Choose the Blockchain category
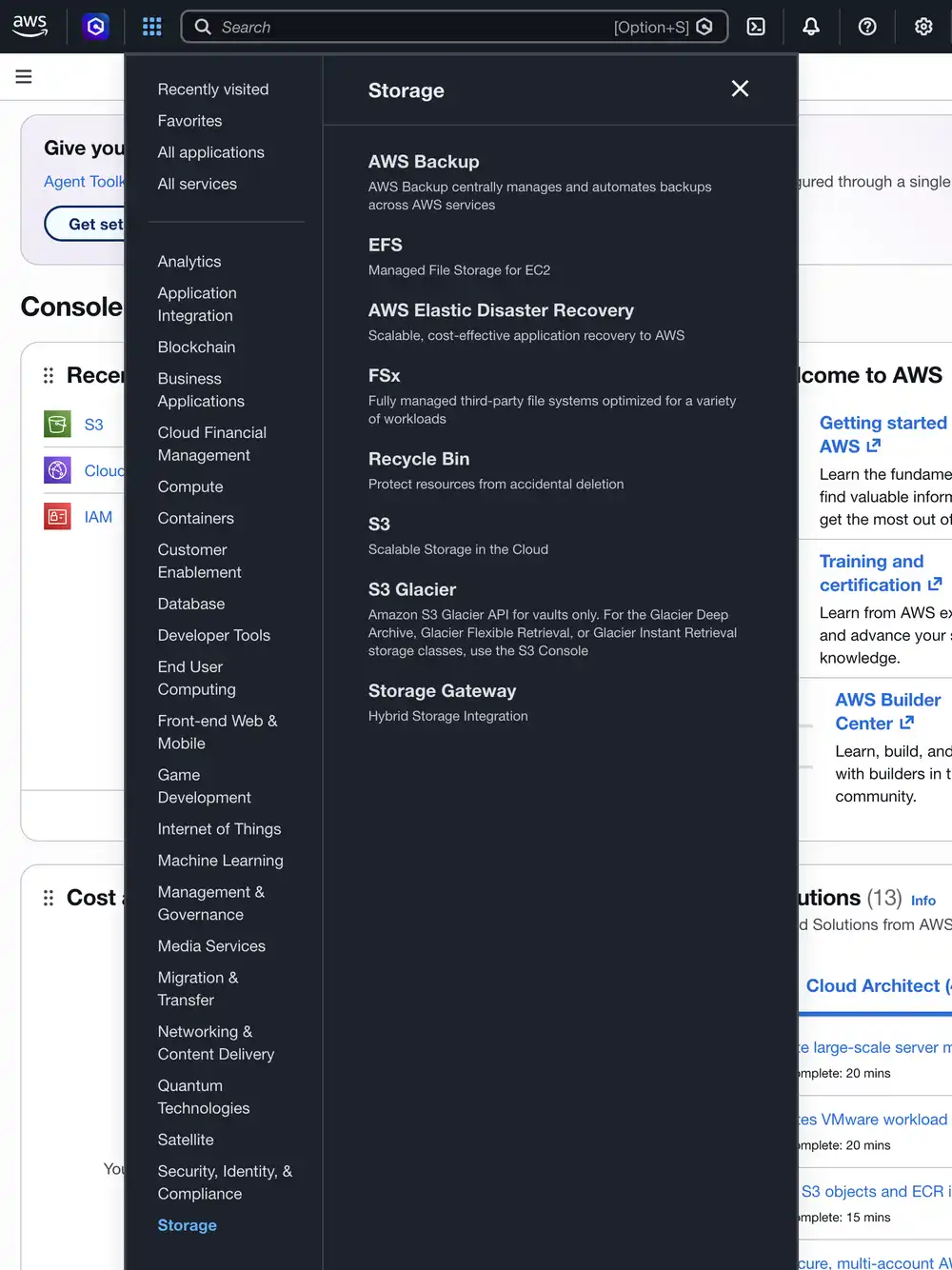Image resolution: width=952 pixels, height=1270 pixels. pos(196,347)
